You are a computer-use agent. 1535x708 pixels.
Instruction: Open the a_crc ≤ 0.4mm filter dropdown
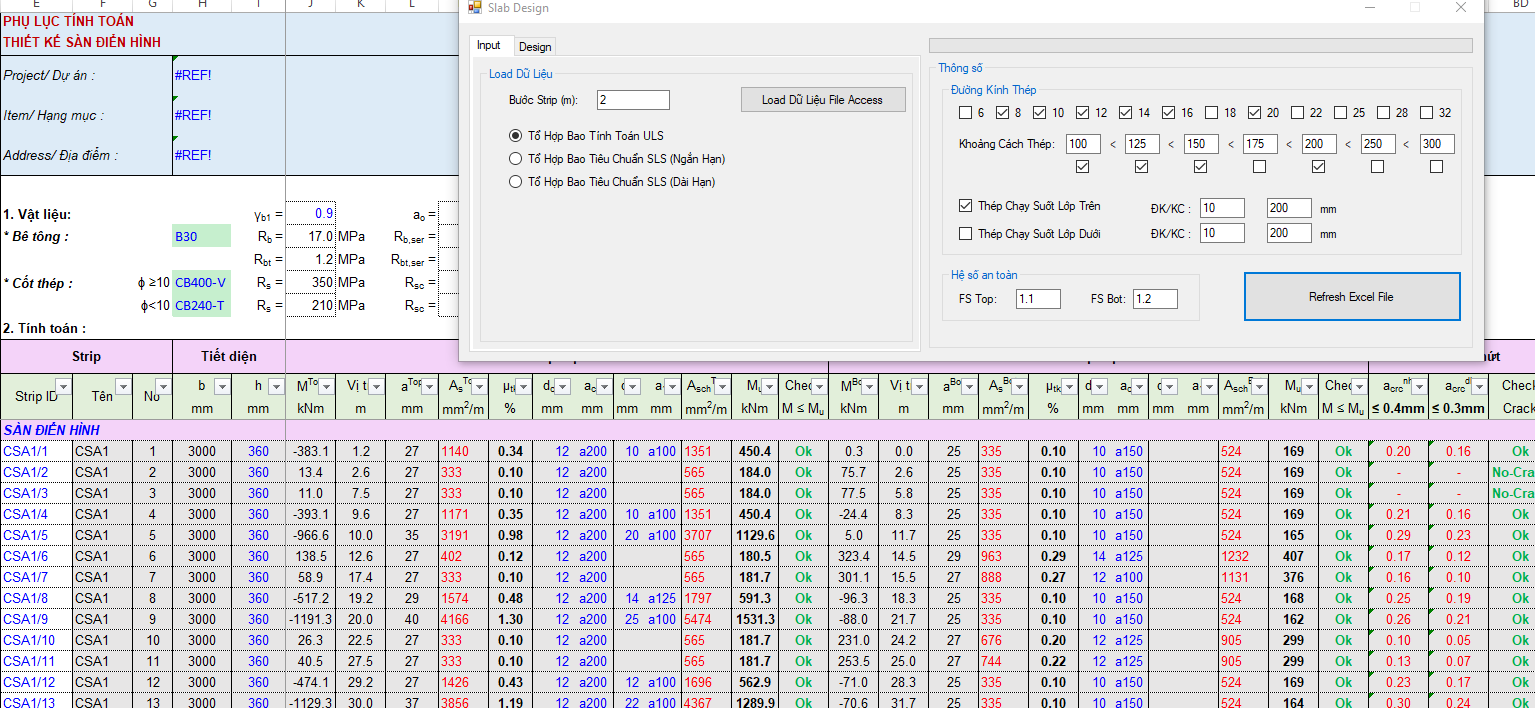coord(1419,387)
